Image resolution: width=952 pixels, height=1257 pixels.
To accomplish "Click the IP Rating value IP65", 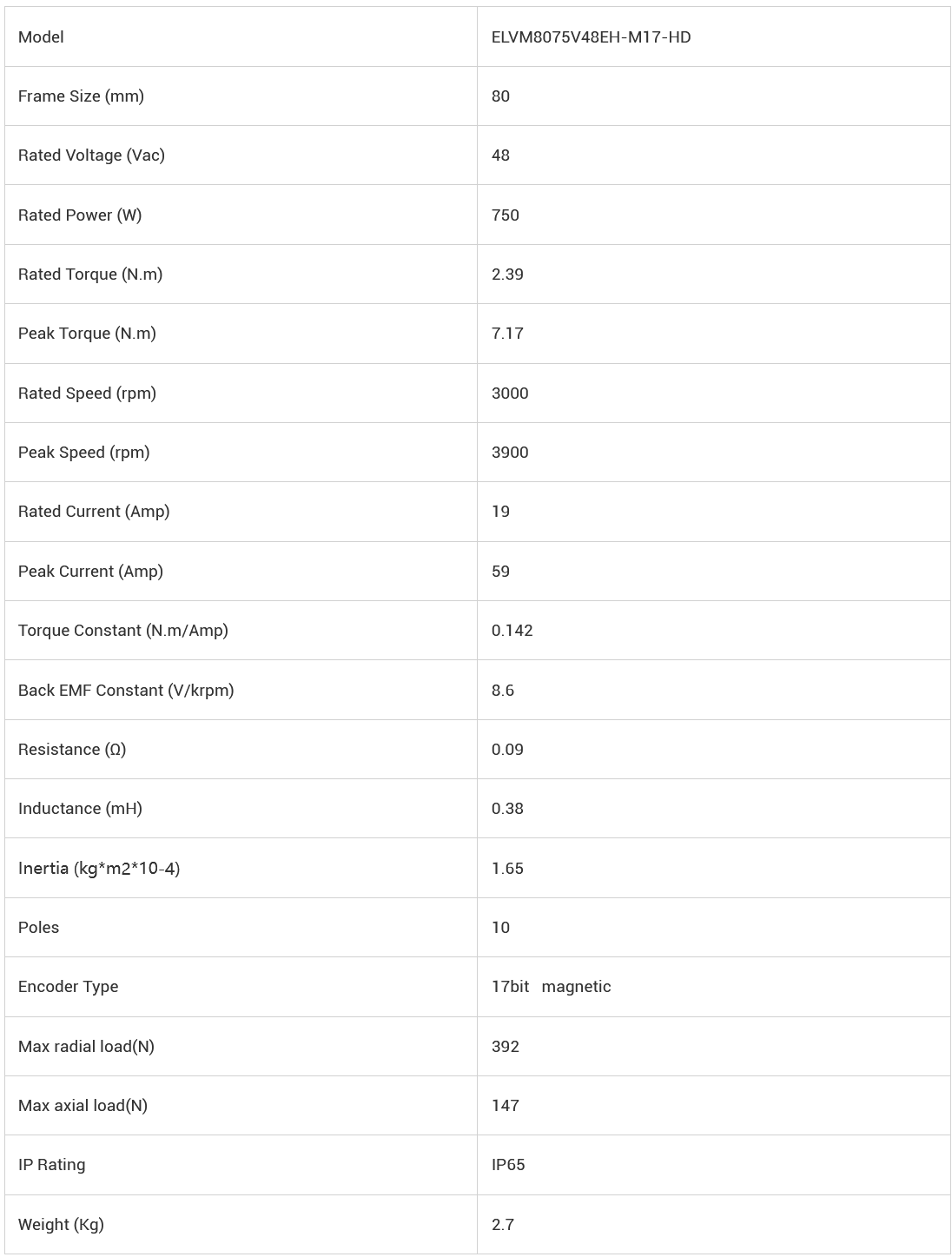I will [x=508, y=1164].
